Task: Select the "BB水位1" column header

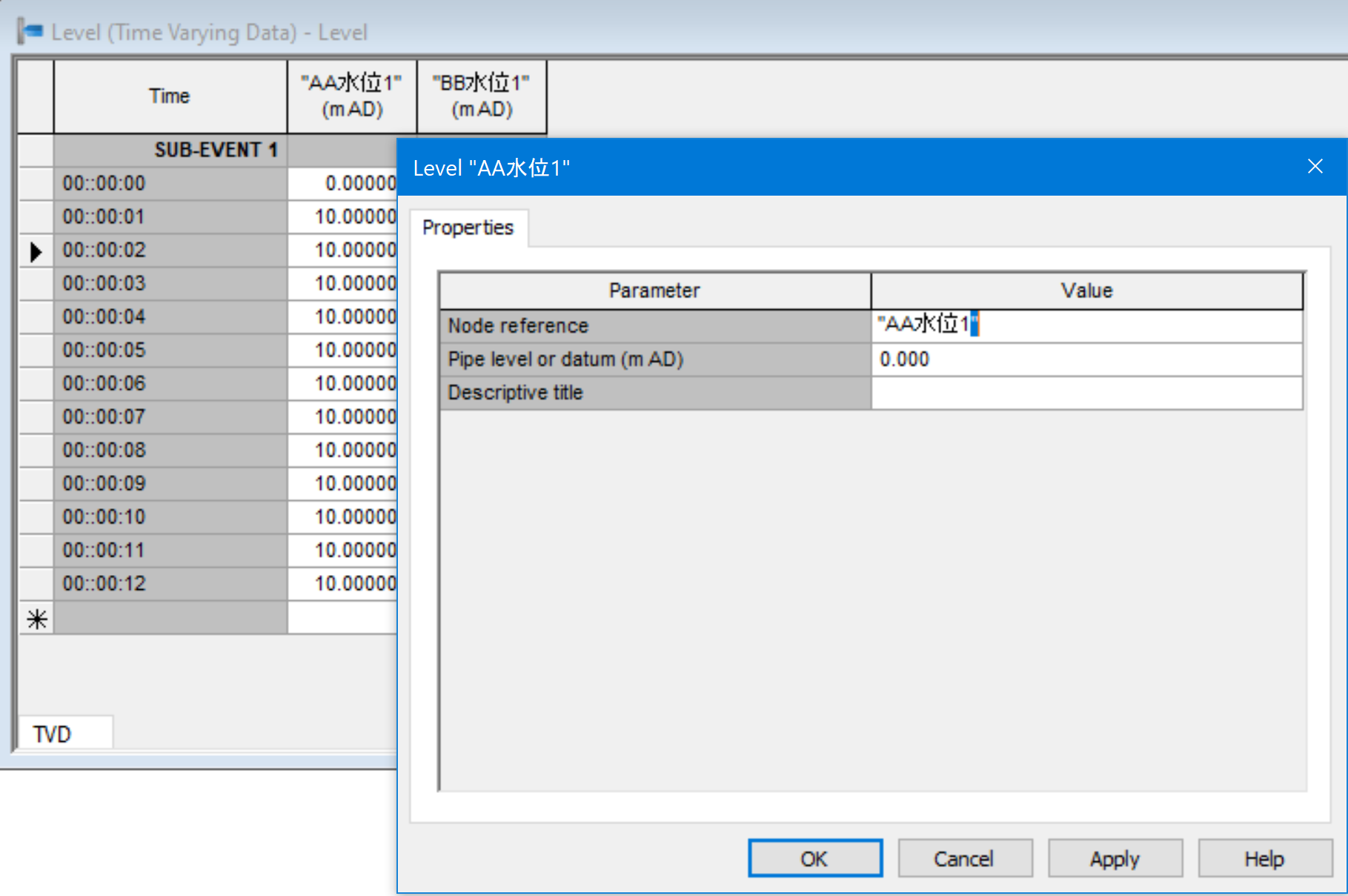Action: 481,96
